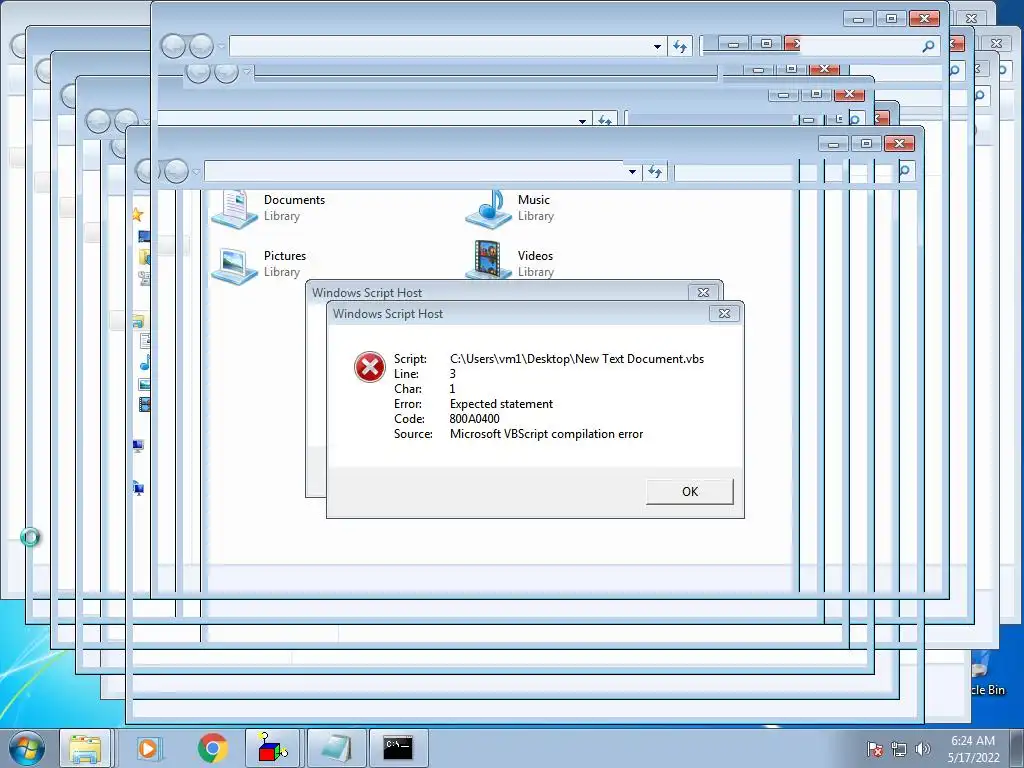Open the Videos library
Image resolution: width=1024 pixels, height=768 pixels.
(510, 261)
